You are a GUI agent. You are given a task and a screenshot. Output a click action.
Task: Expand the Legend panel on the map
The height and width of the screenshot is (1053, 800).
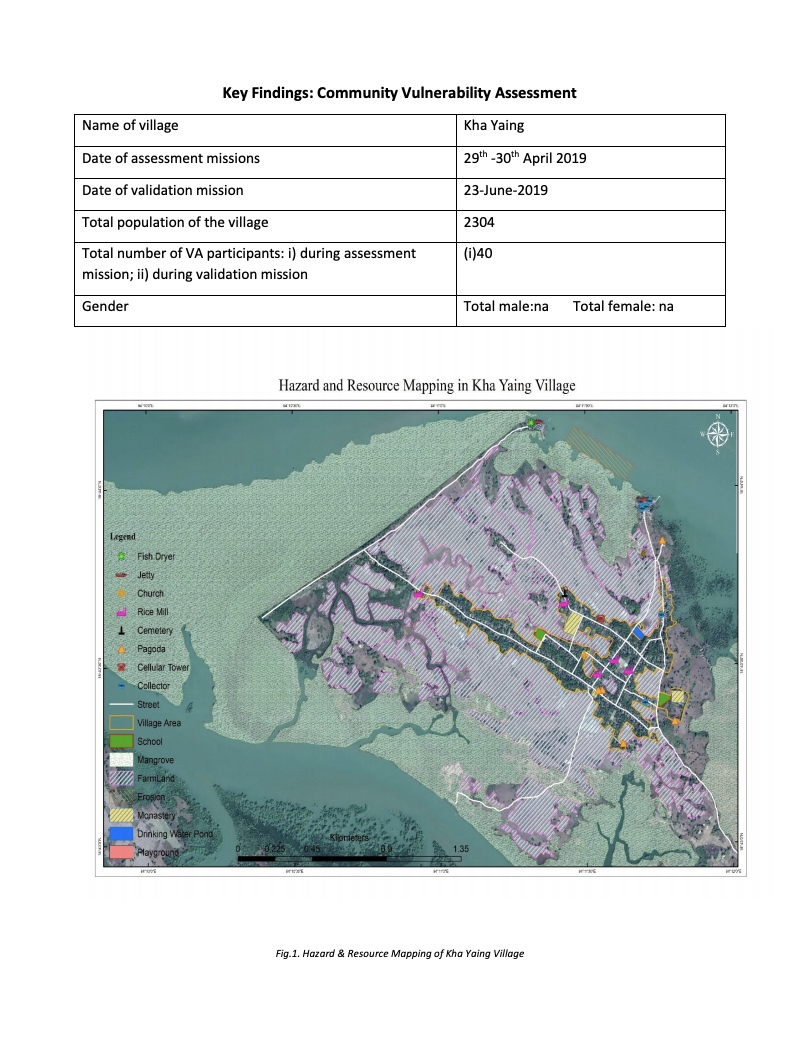122,536
